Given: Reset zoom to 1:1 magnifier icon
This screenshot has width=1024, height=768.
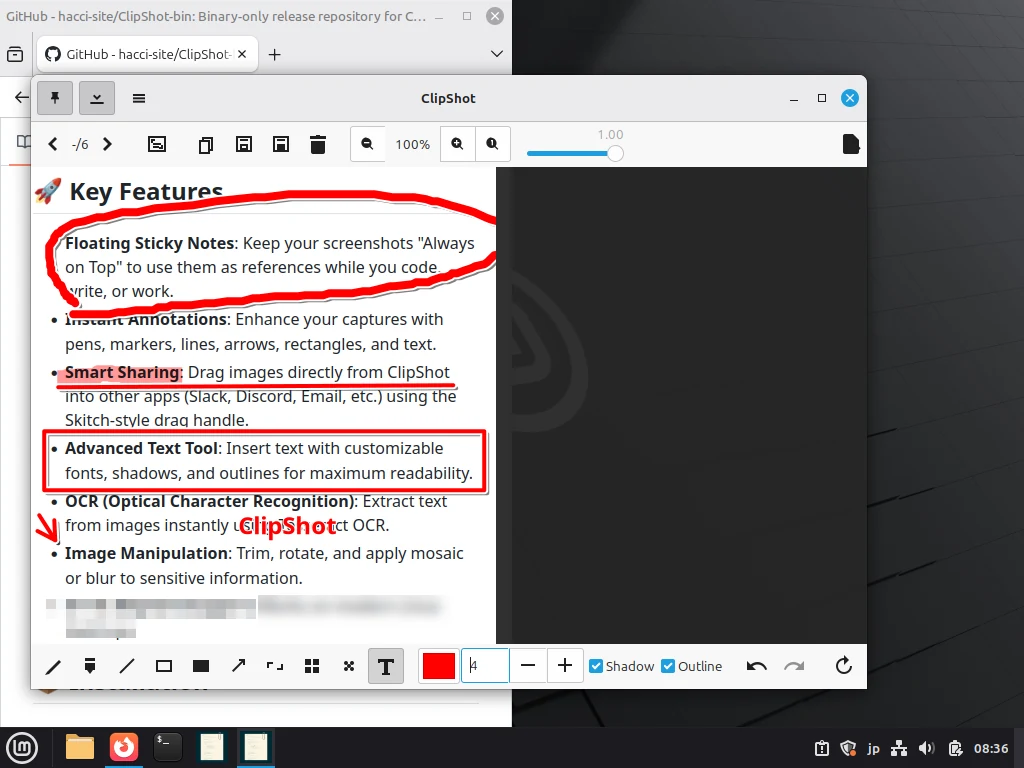Looking at the screenshot, I should pos(492,144).
